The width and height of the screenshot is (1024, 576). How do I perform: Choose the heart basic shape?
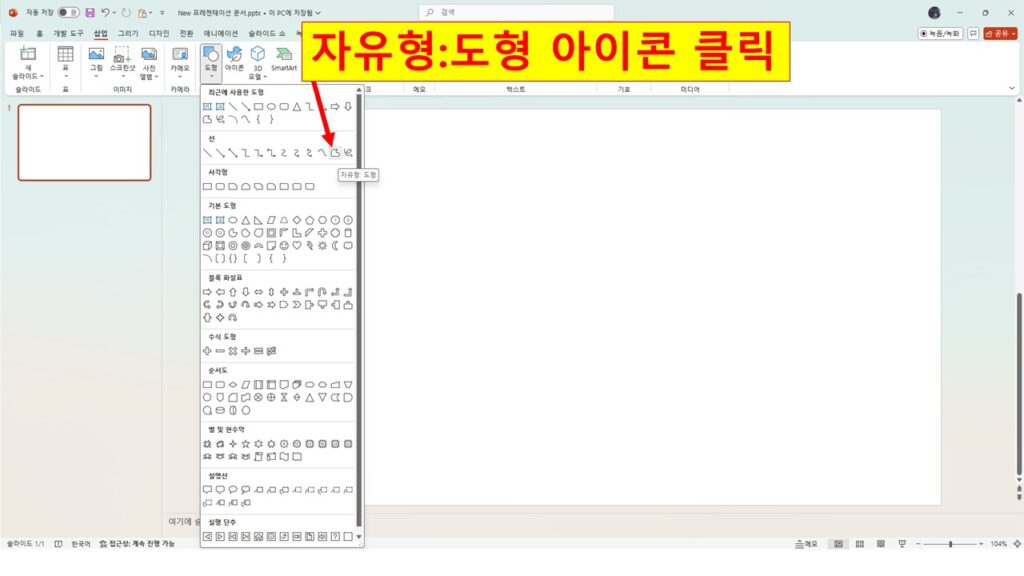pos(296,246)
